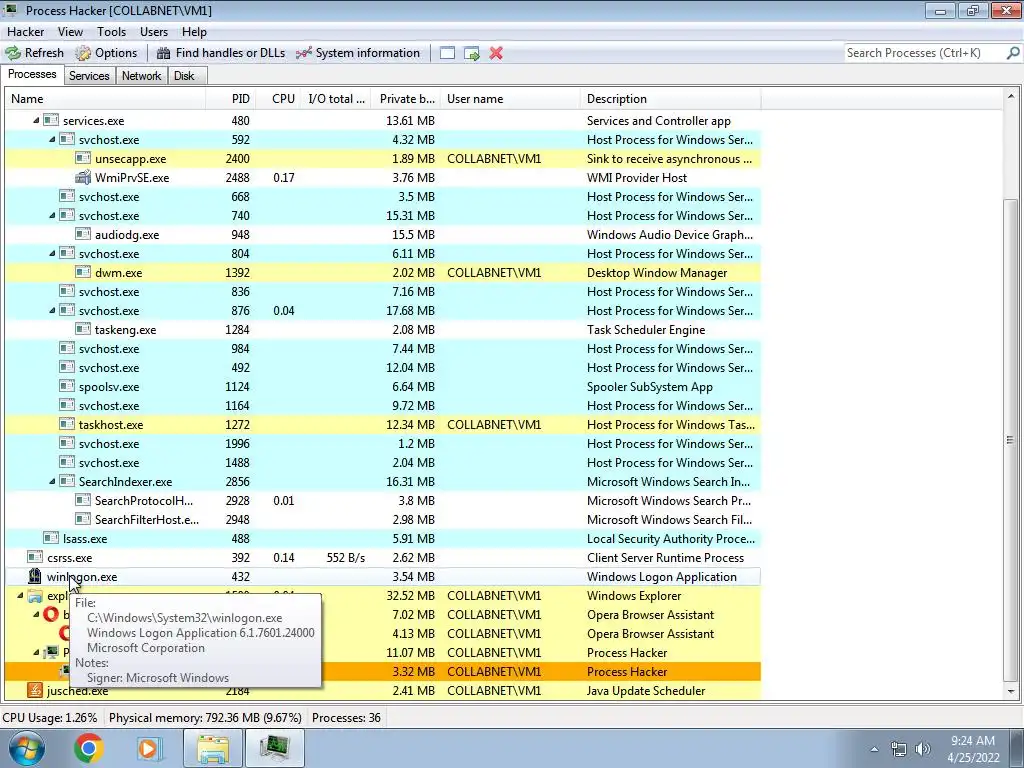This screenshot has width=1024, height=768.
Task: Open the Windows Start button
Action: pyautogui.click(x=26, y=748)
